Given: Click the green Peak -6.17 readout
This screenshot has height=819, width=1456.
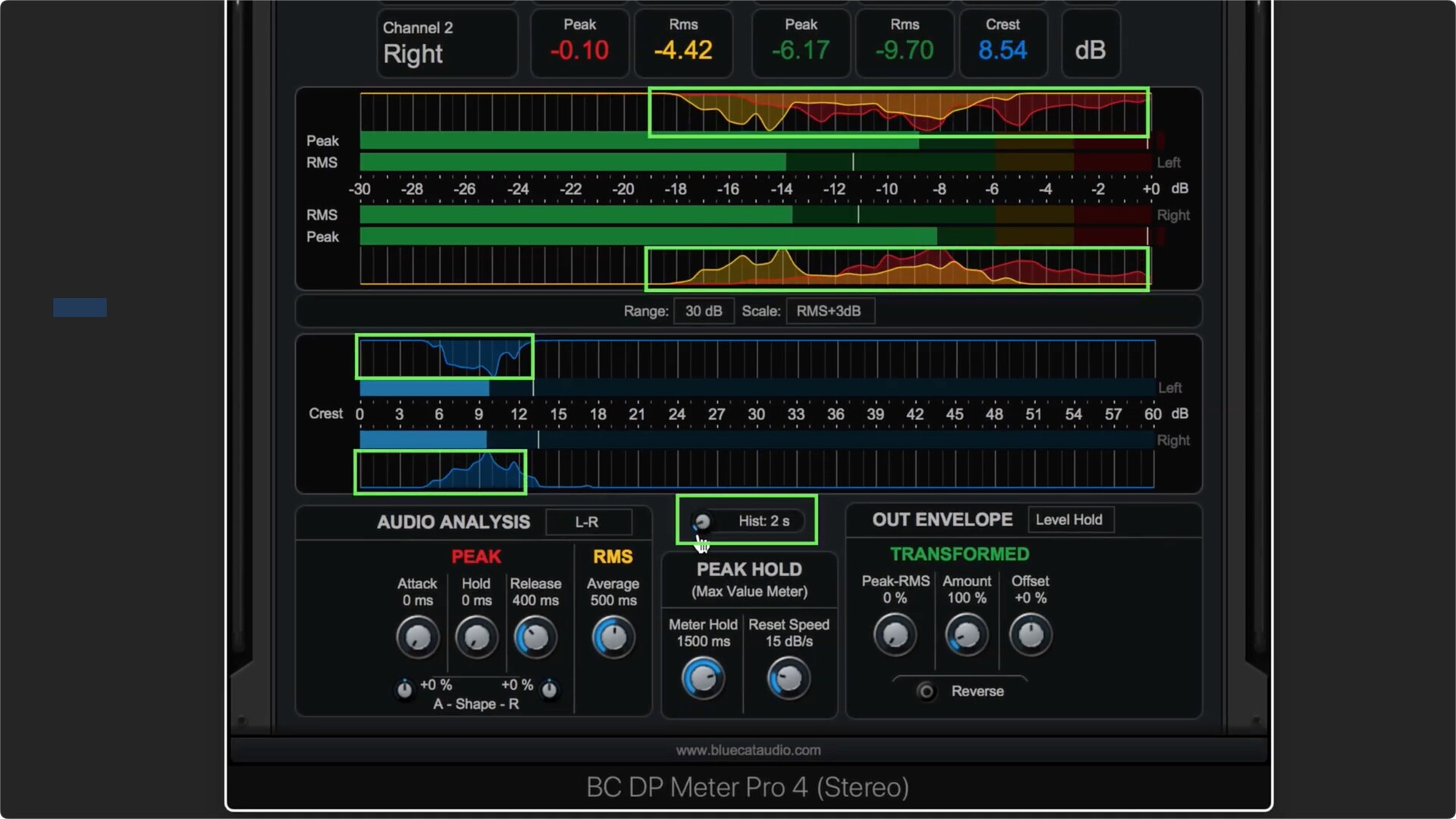Looking at the screenshot, I should [x=801, y=43].
